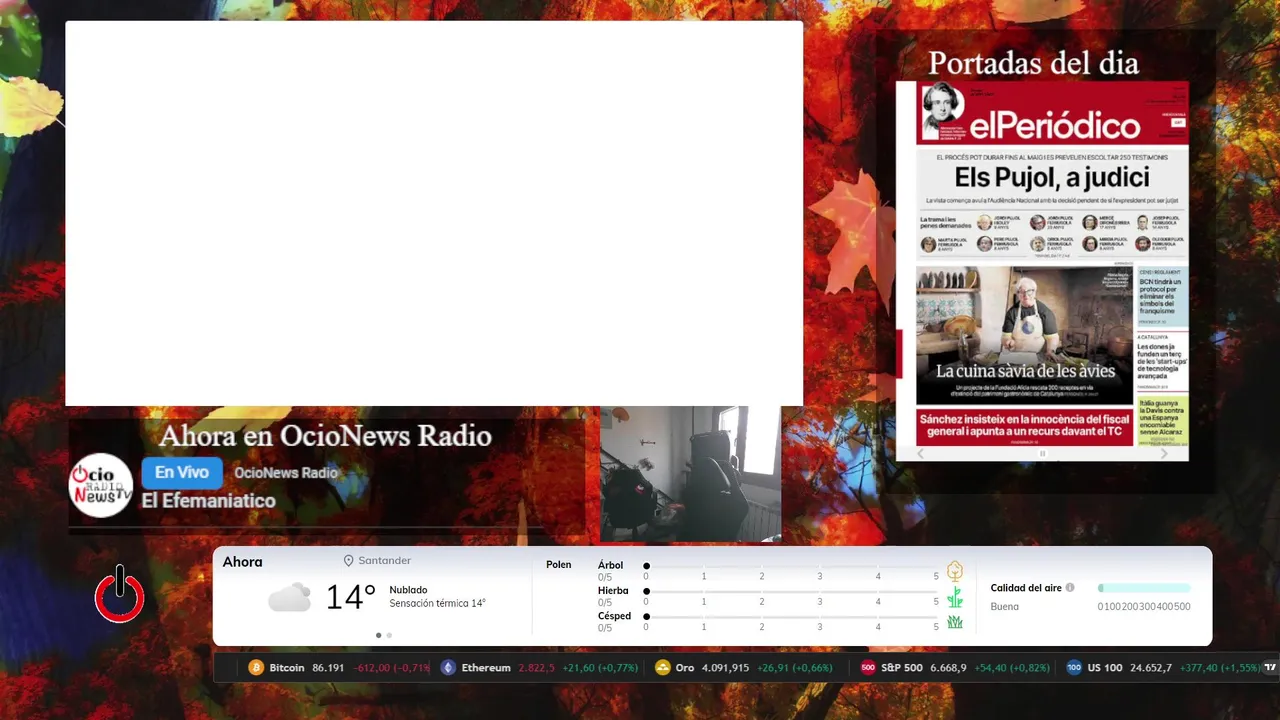Click the Santander location pin icon
Viewport: 1280px width, 720px height.
[x=349, y=561]
